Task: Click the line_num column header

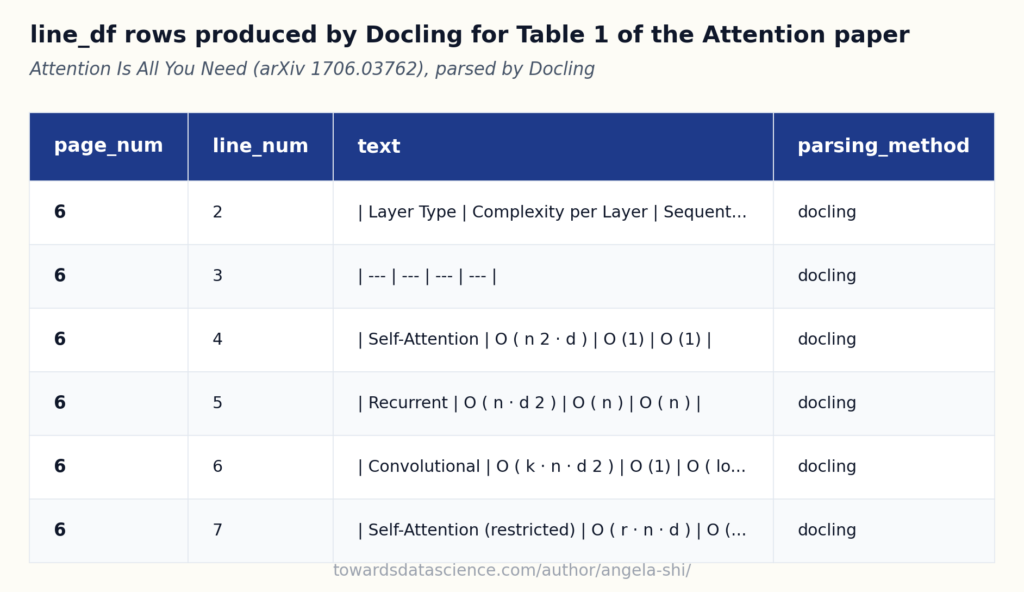Action: point(260,146)
